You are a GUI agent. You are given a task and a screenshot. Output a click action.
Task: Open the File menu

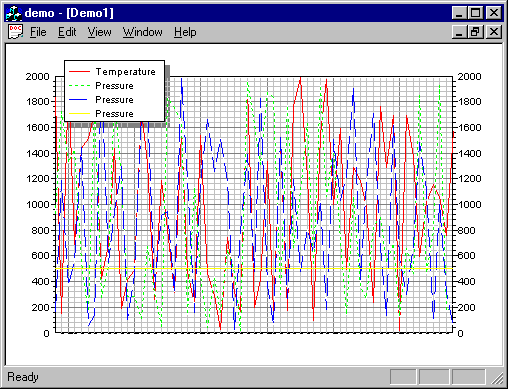(38, 32)
